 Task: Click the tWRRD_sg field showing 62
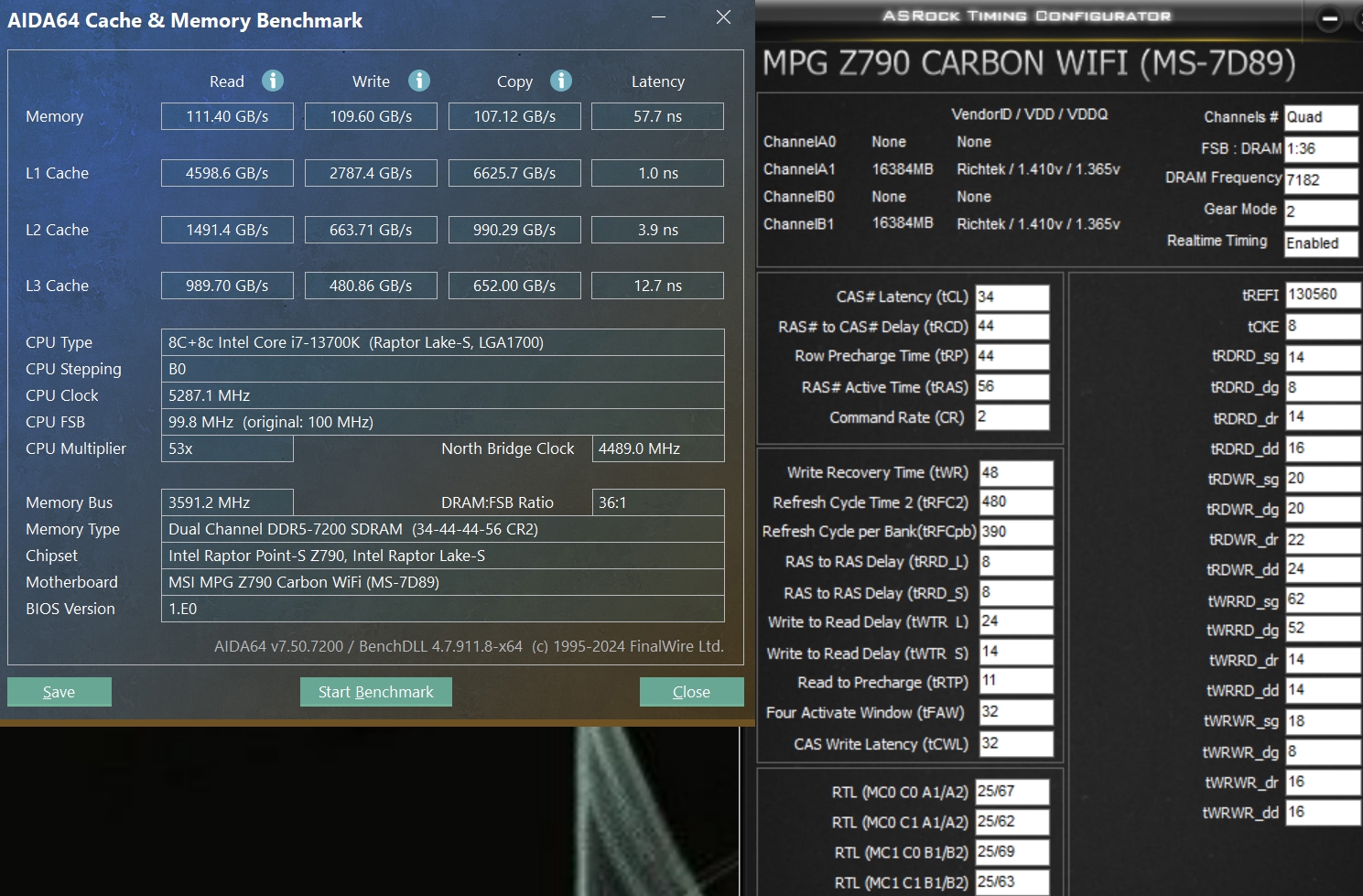[1323, 599]
